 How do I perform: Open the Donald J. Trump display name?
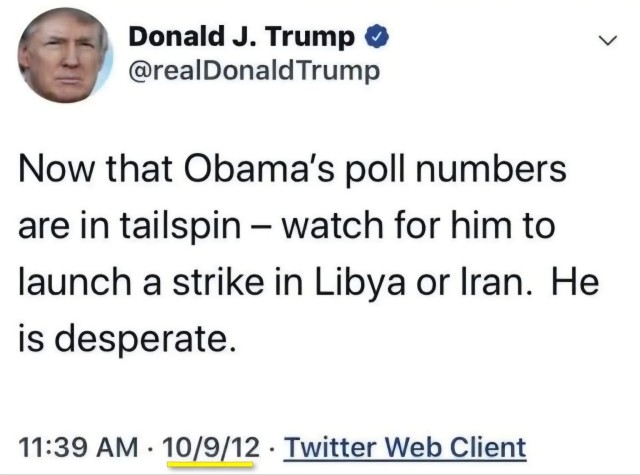coord(241,38)
